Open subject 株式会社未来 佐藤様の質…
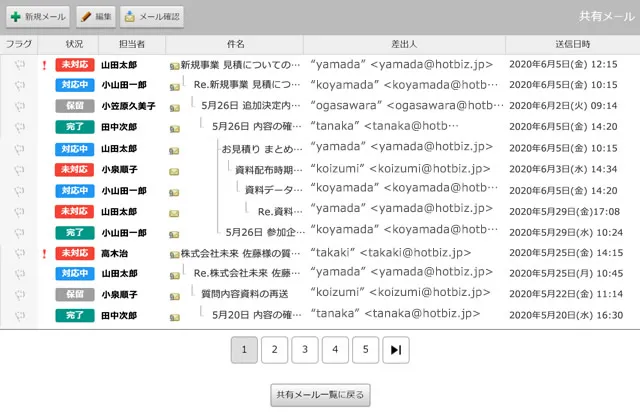640x419 pixels. 240,253
